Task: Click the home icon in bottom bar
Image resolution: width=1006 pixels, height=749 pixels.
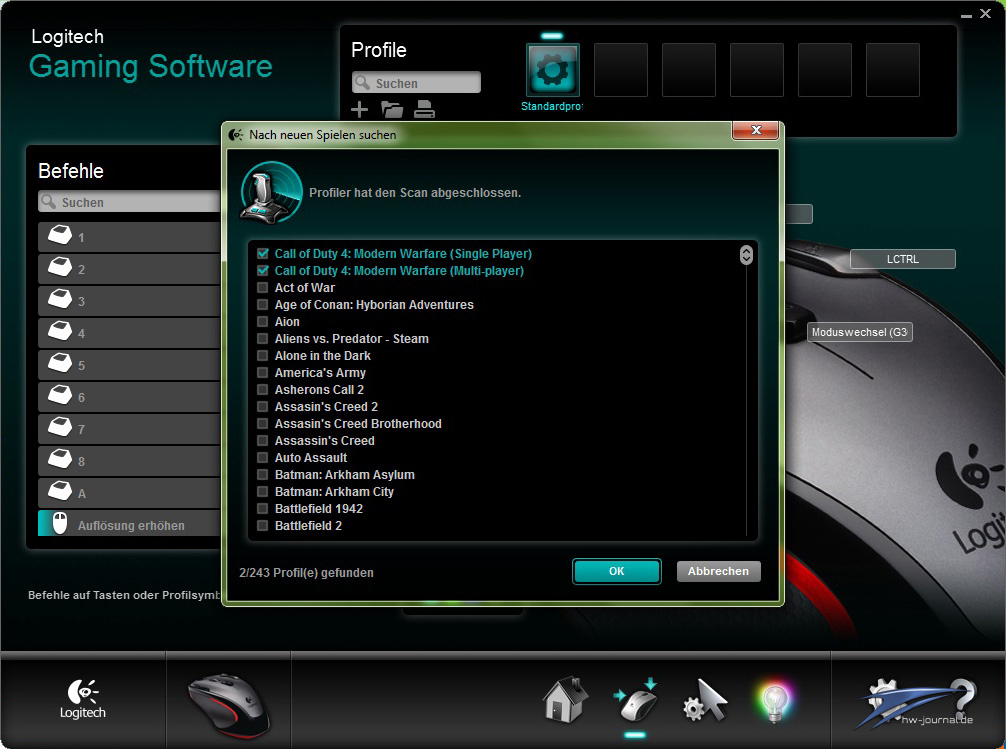Action: tap(565, 699)
